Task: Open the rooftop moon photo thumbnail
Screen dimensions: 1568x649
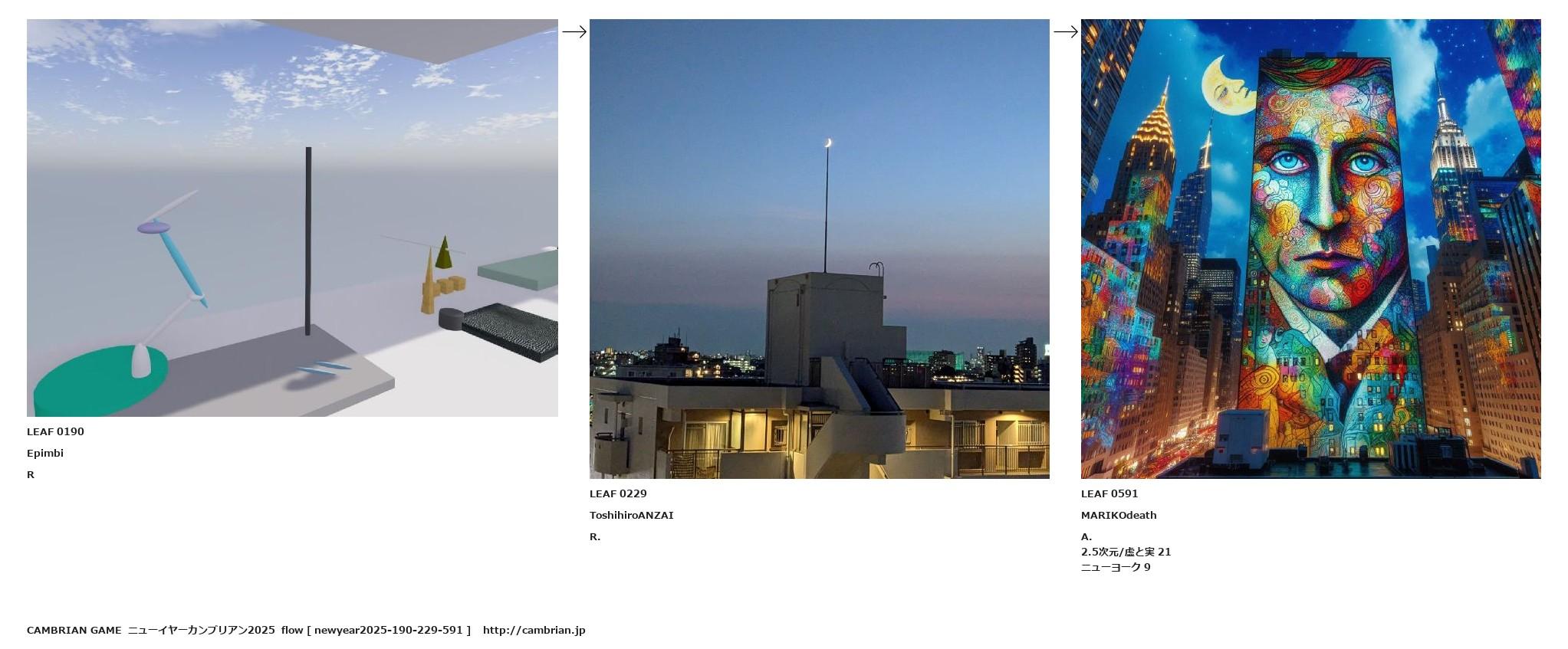Action: (x=819, y=249)
